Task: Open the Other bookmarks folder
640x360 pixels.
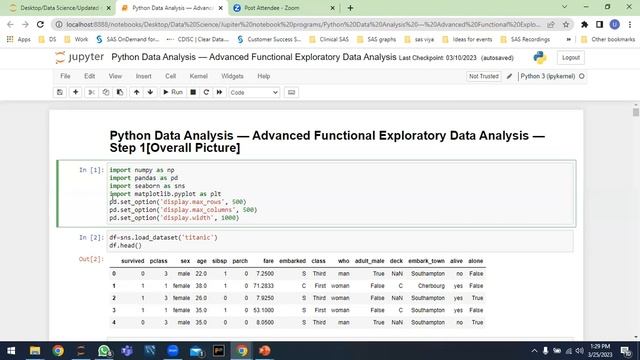Action: click(608, 40)
